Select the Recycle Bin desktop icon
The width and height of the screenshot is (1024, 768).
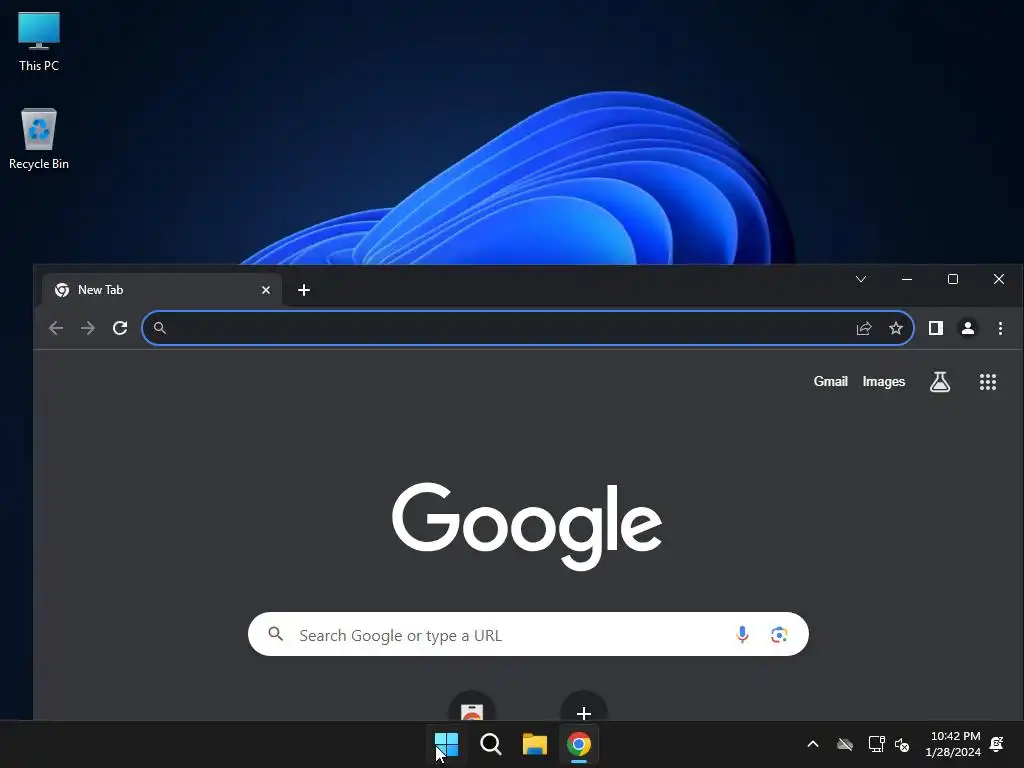point(39,139)
